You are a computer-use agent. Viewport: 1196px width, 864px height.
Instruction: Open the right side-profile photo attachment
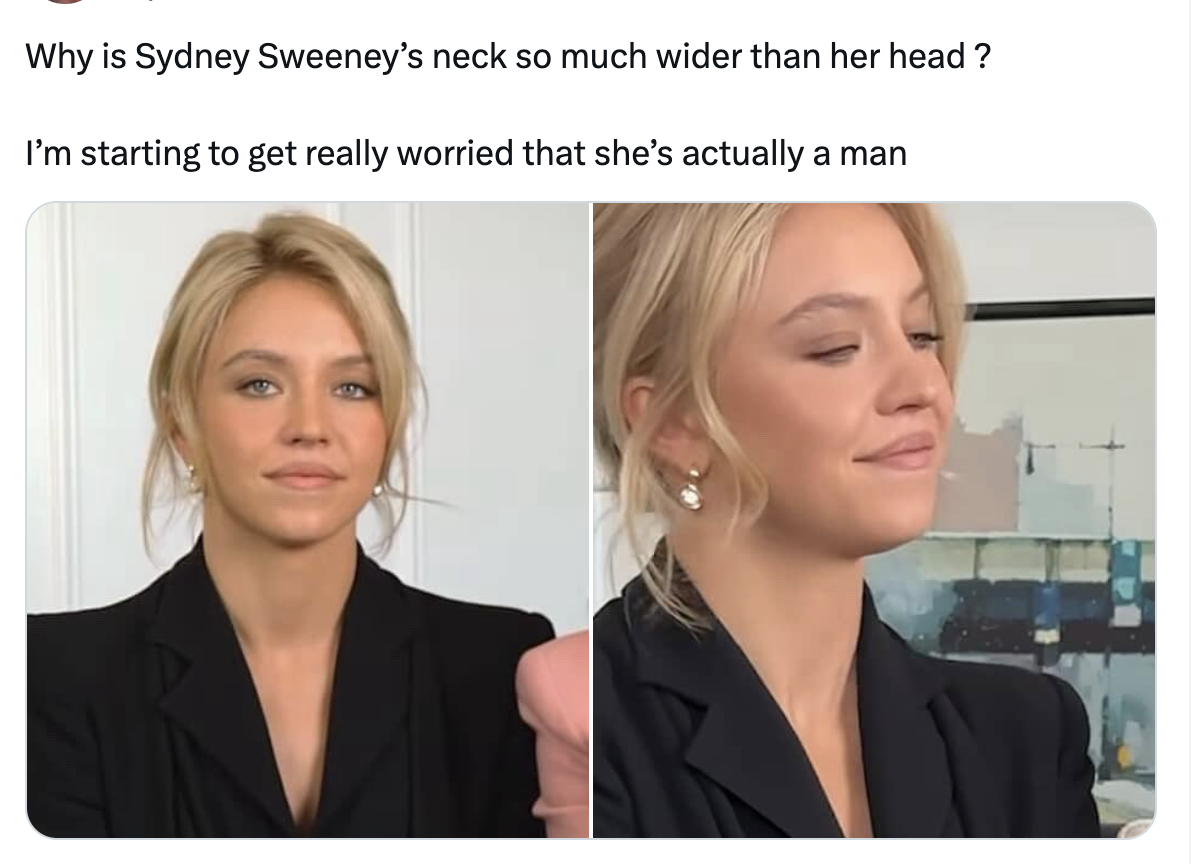[x=874, y=520]
